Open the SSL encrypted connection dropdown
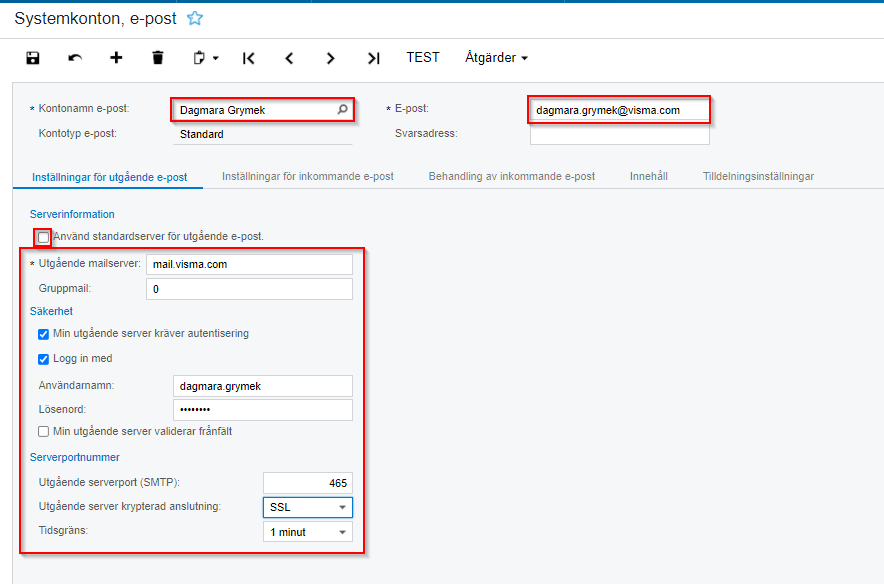Viewport: 884px width, 584px height. tap(308, 507)
